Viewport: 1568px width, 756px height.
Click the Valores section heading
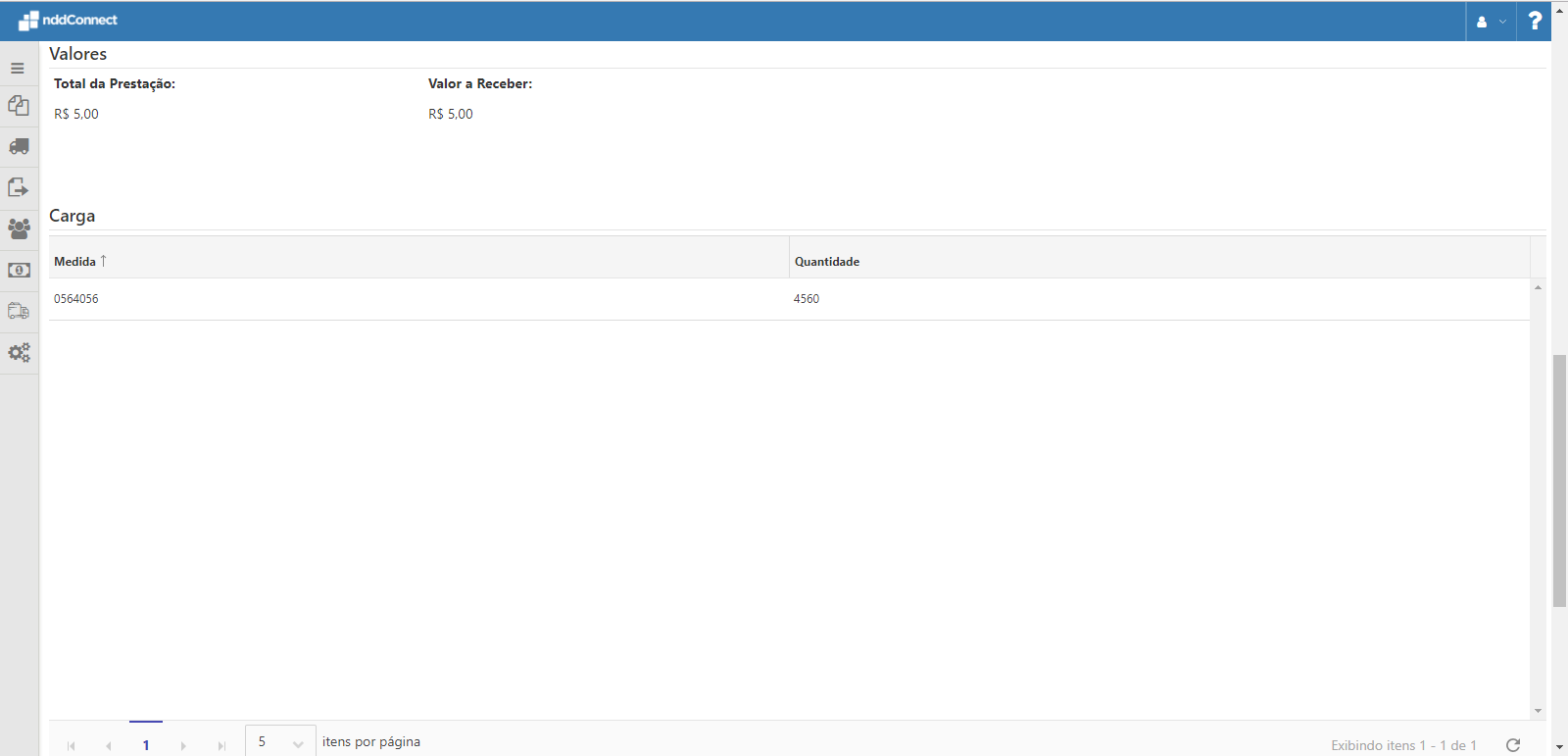(78, 54)
